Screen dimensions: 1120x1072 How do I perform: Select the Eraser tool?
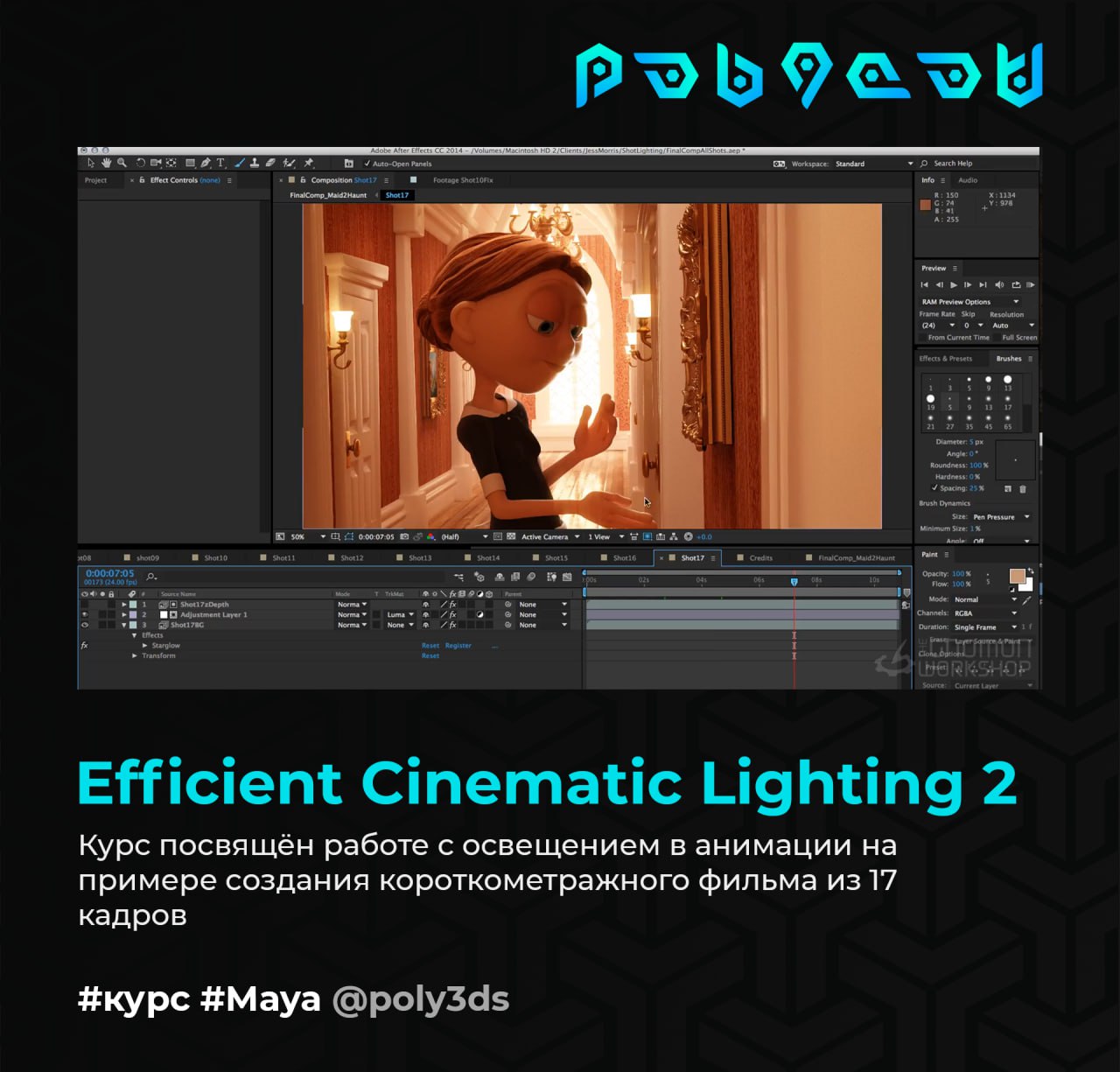coord(270,163)
